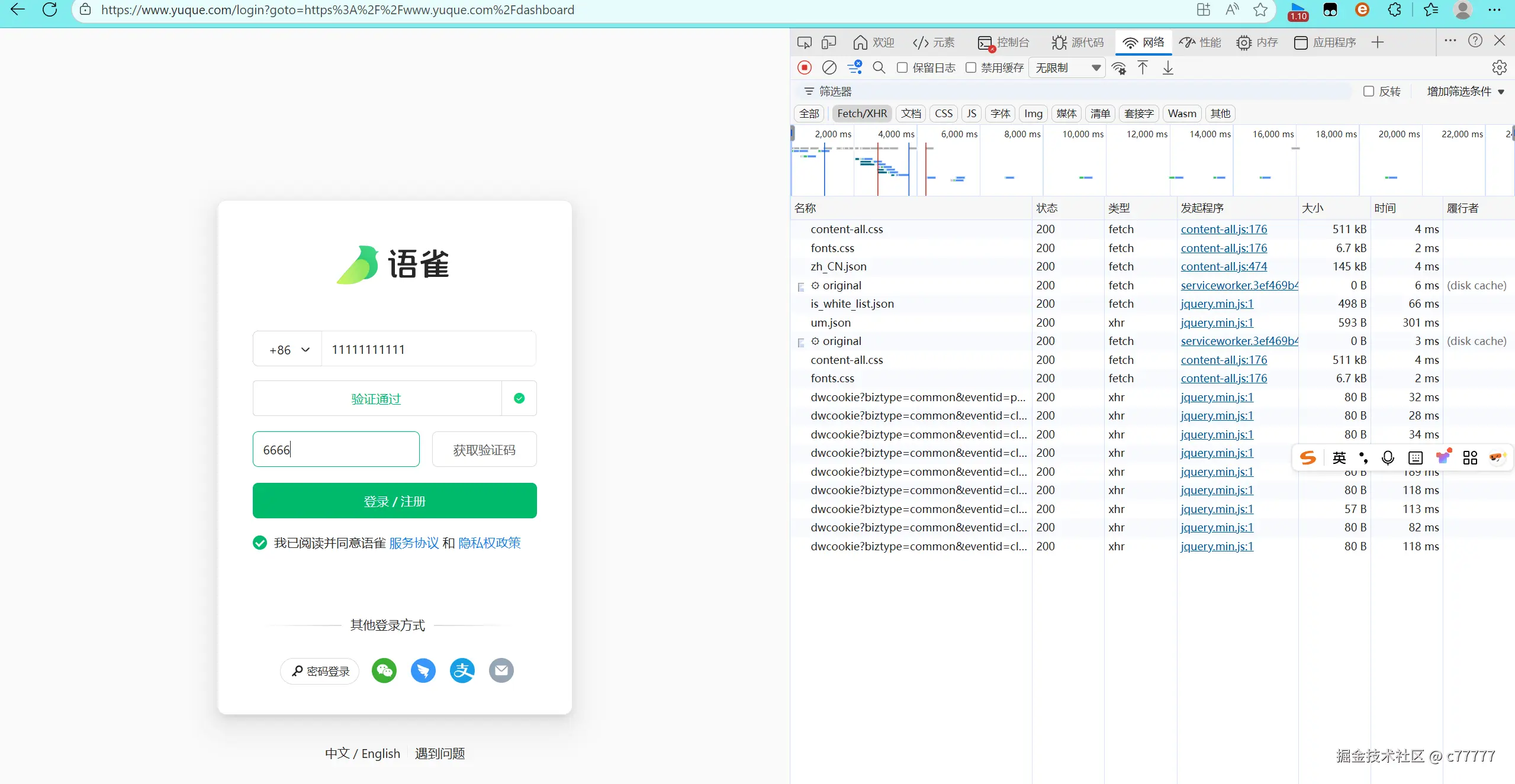
Task: Click the 12,000 ms timeline marker
Action: point(1147,134)
